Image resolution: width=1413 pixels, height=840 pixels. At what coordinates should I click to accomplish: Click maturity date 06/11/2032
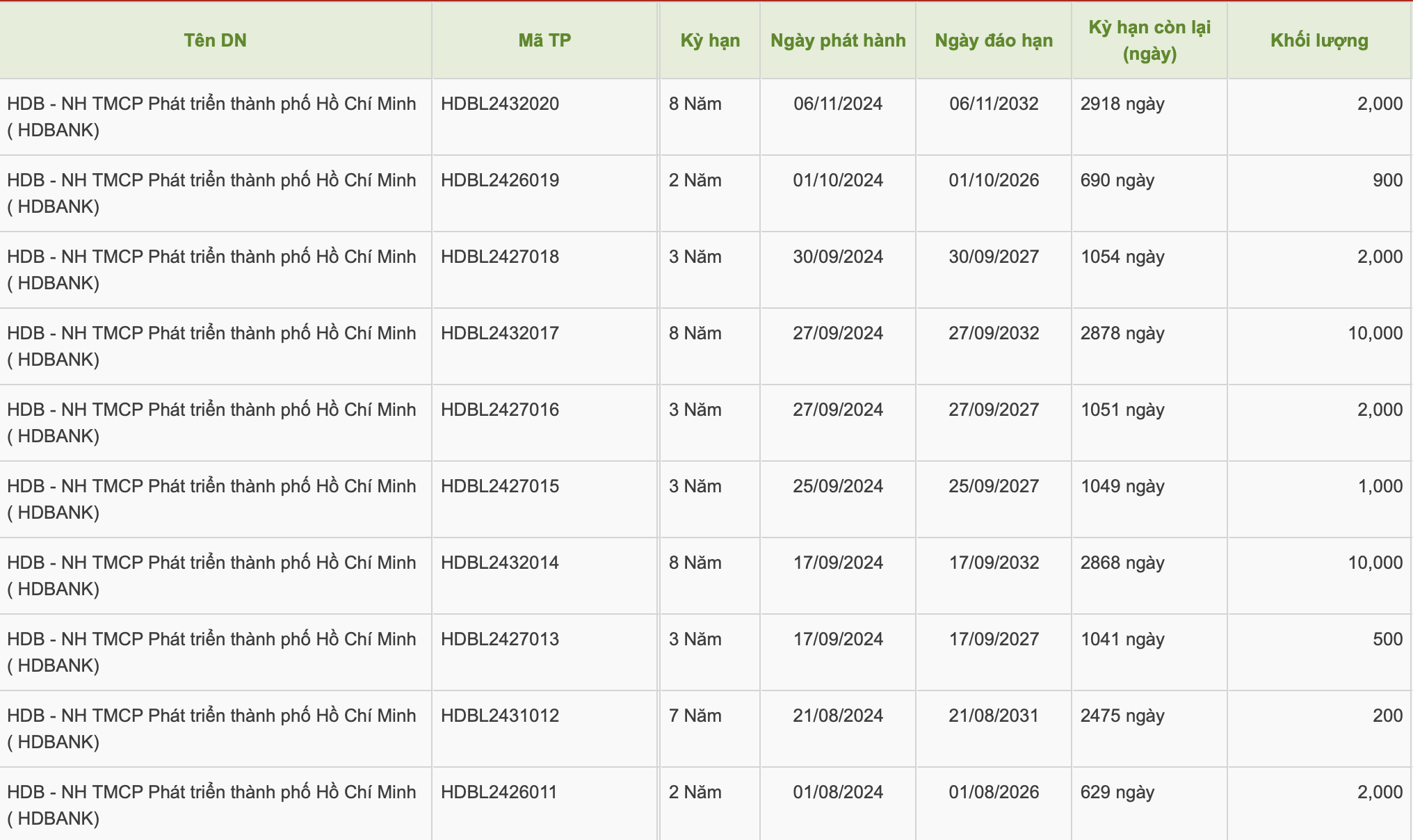pyautogui.click(x=994, y=104)
